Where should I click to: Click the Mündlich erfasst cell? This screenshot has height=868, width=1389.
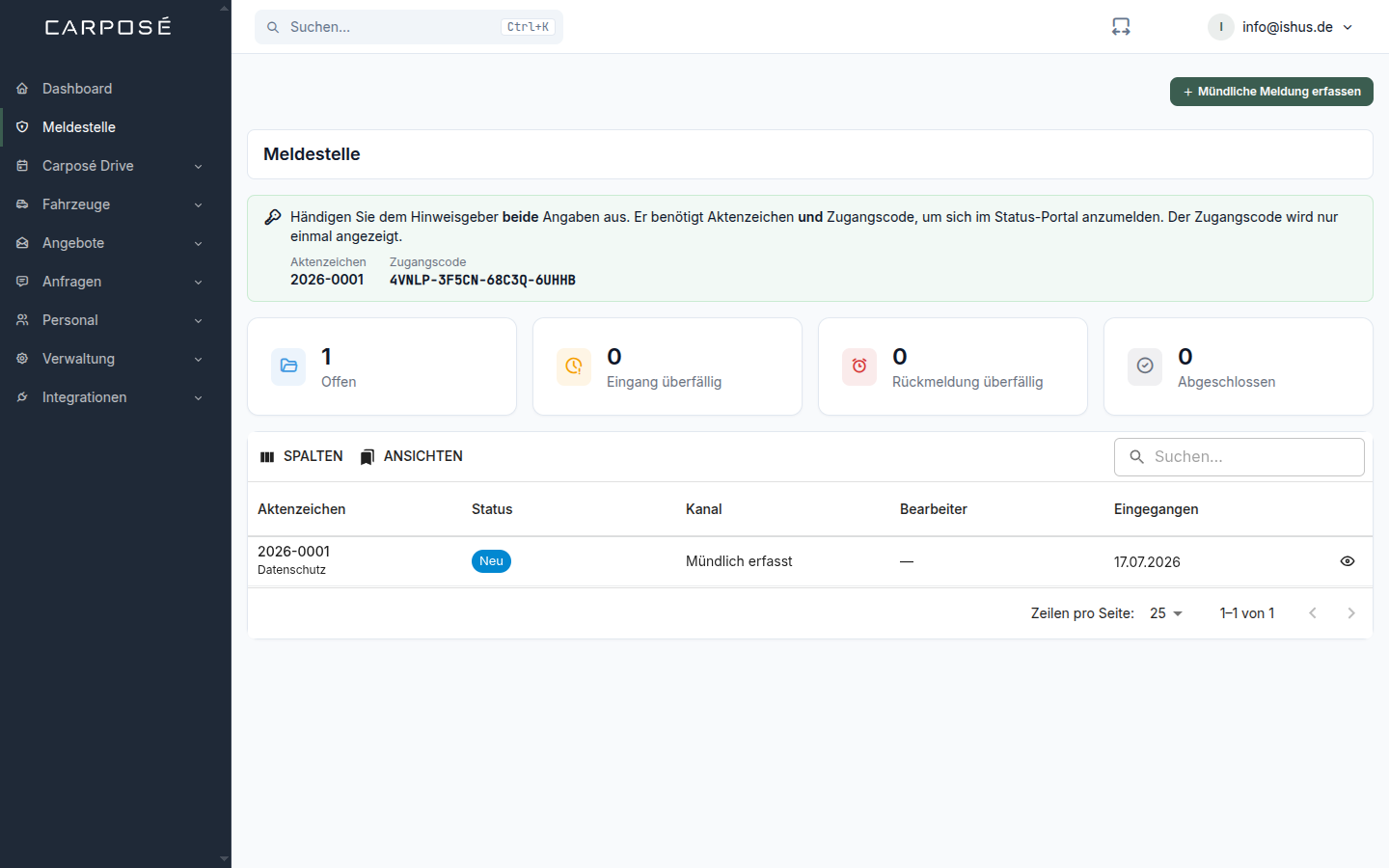point(739,561)
